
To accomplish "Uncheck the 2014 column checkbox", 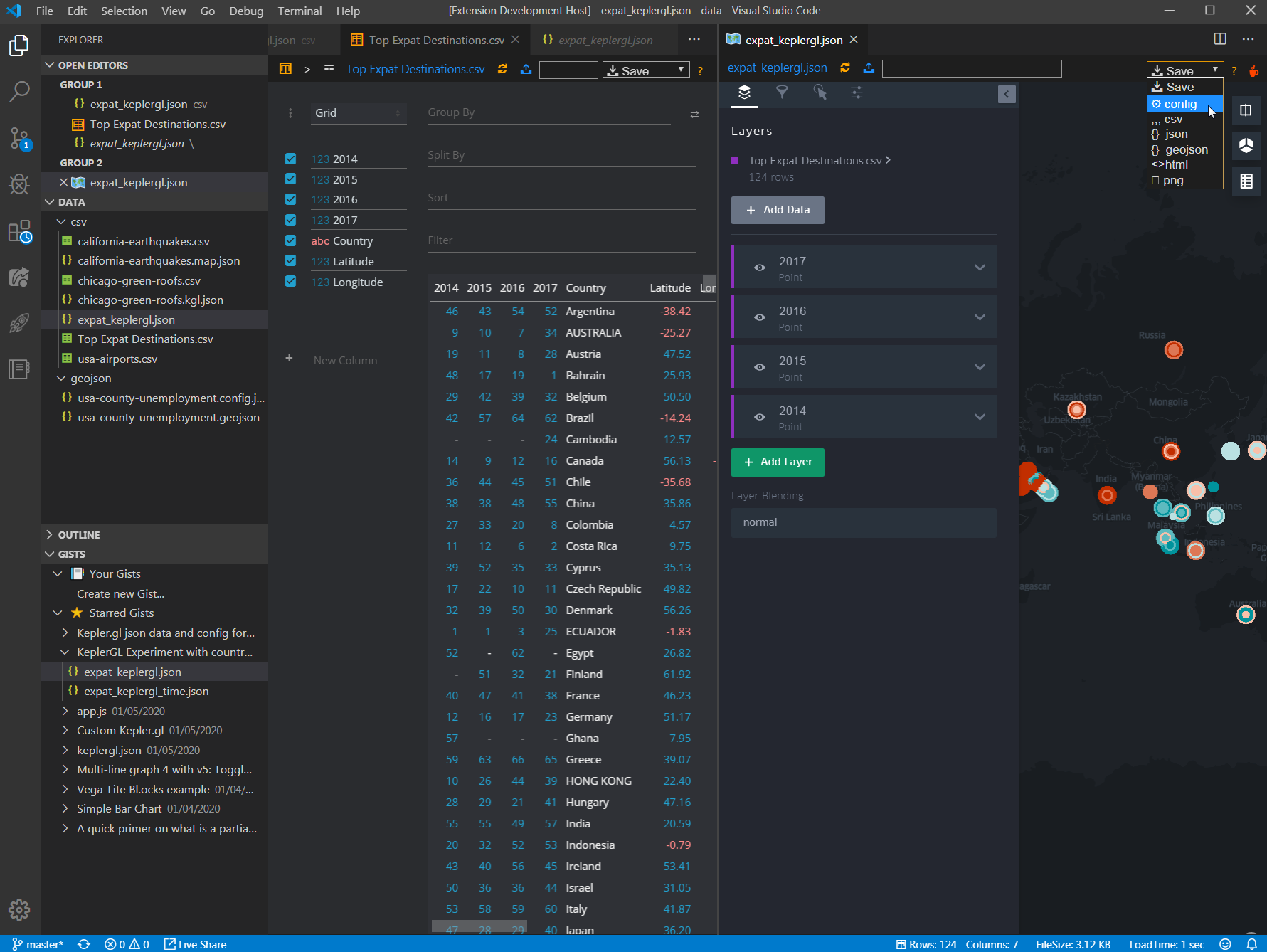I will [290, 158].
